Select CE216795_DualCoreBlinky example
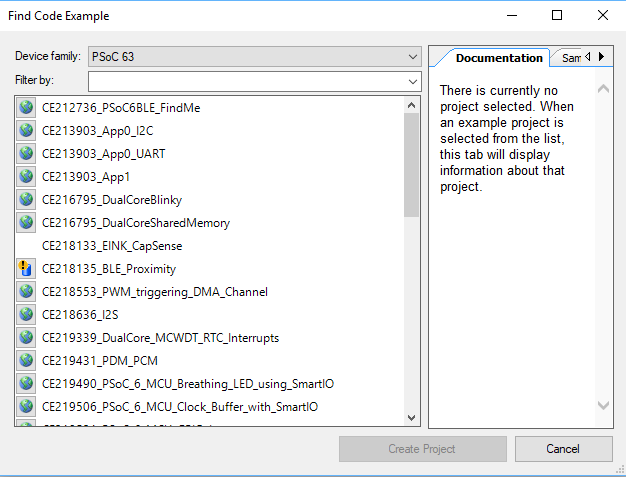626x477 pixels. point(112,200)
